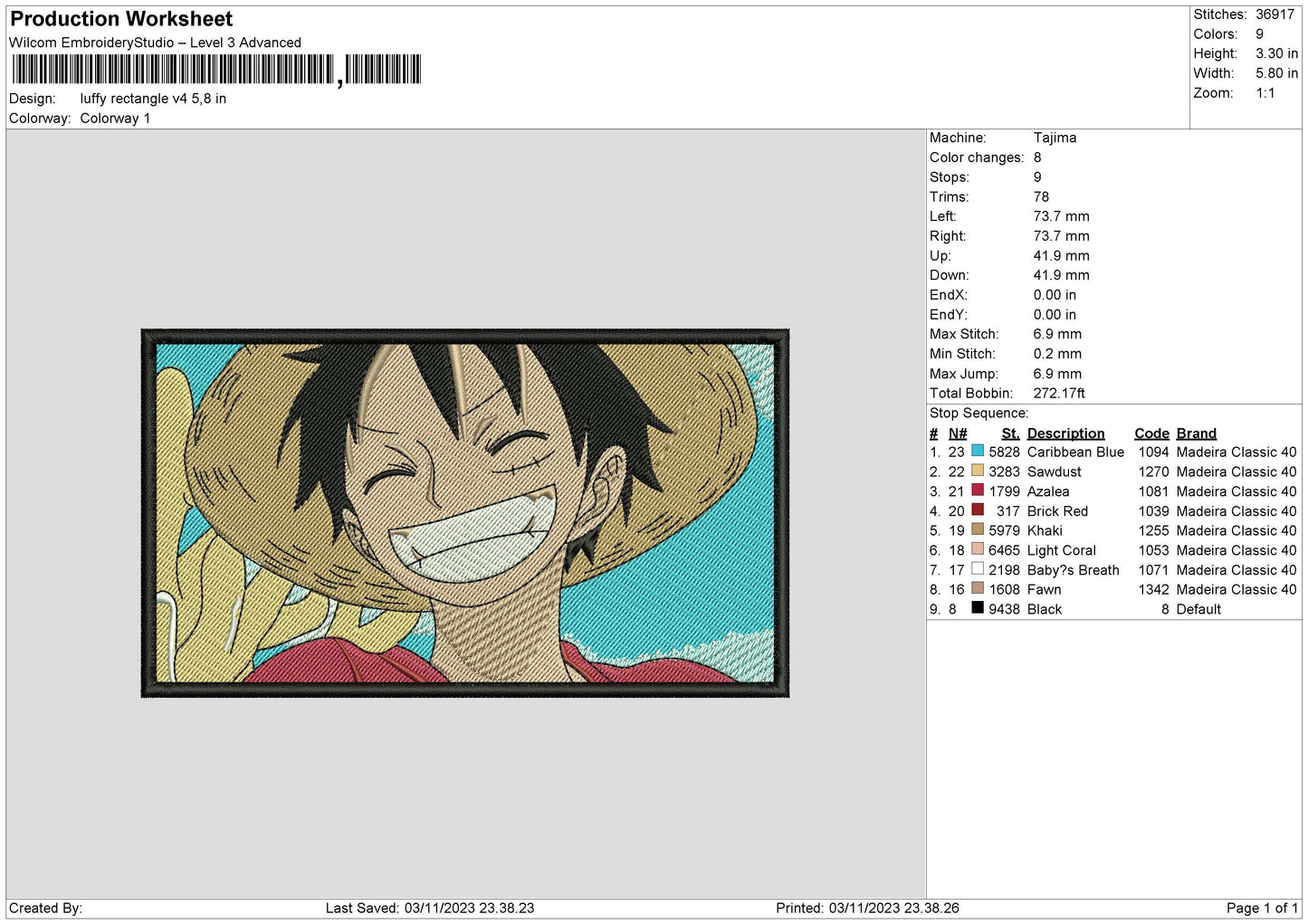Viewport: 1308px width, 924px height.
Task: Click the Up value 41.9 mm
Action: [1061, 256]
